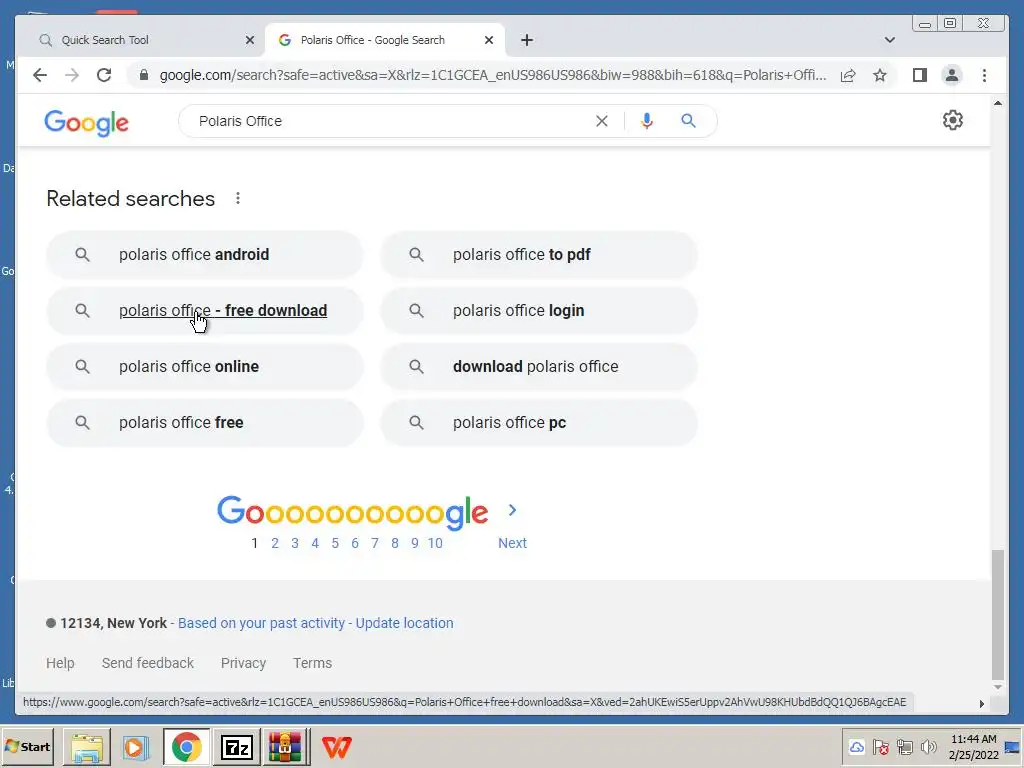The image size is (1024, 768).
Task: Open the Chrome side panel
Action: click(920, 75)
